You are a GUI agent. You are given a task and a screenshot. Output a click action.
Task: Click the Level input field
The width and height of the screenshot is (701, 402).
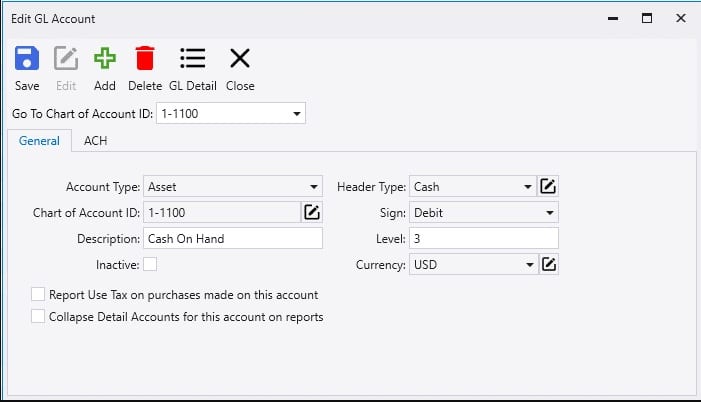click(x=484, y=238)
